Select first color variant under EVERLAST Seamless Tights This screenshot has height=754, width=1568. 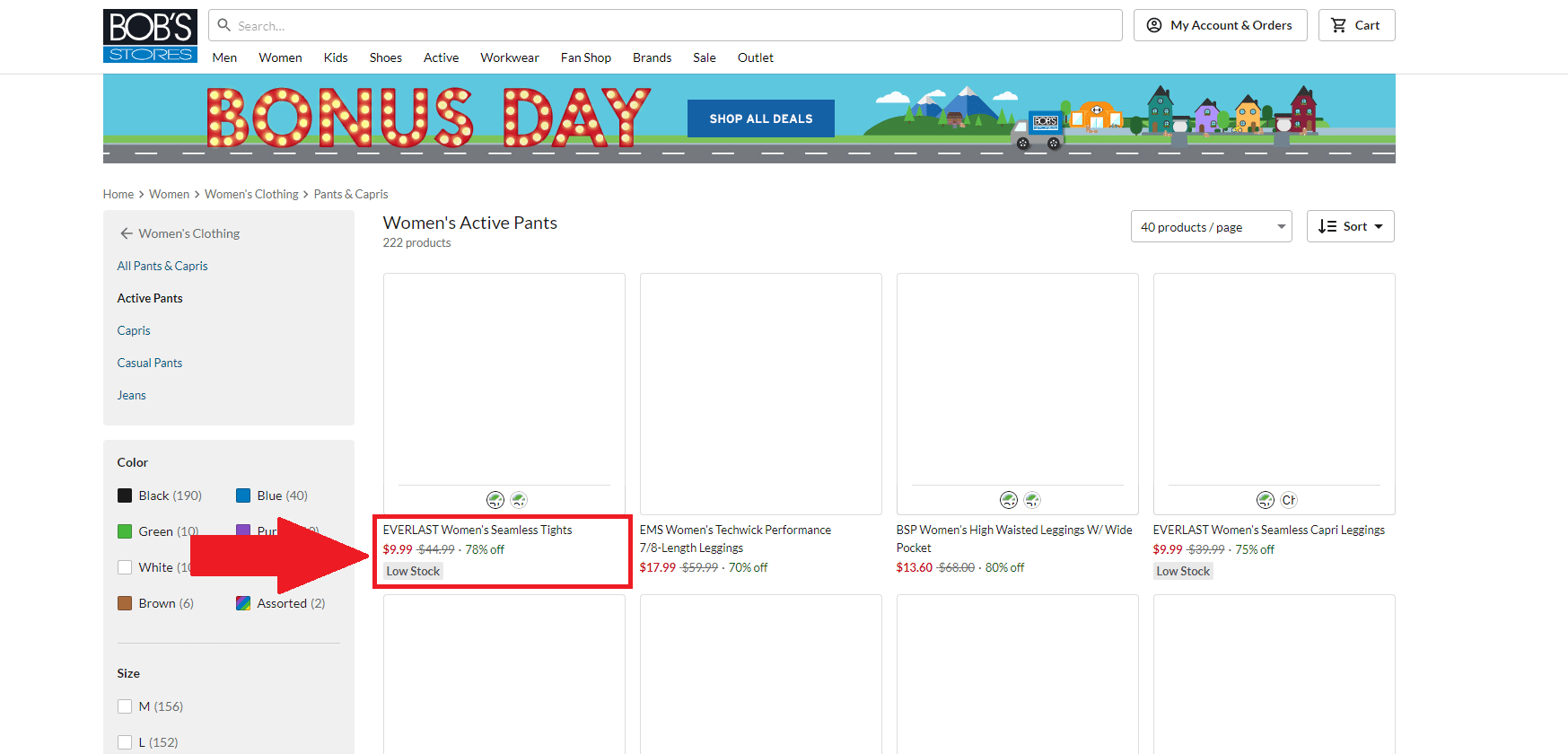point(495,500)
